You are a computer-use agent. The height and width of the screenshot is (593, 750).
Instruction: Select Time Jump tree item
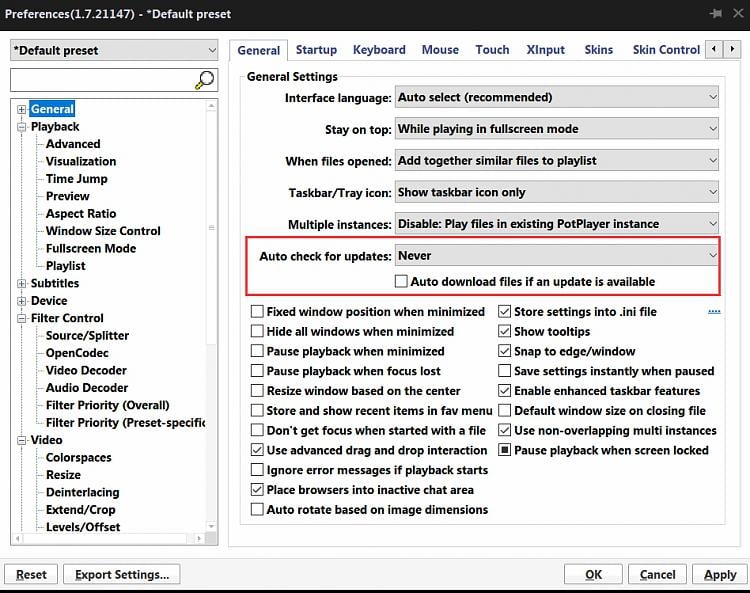[77, 179]
